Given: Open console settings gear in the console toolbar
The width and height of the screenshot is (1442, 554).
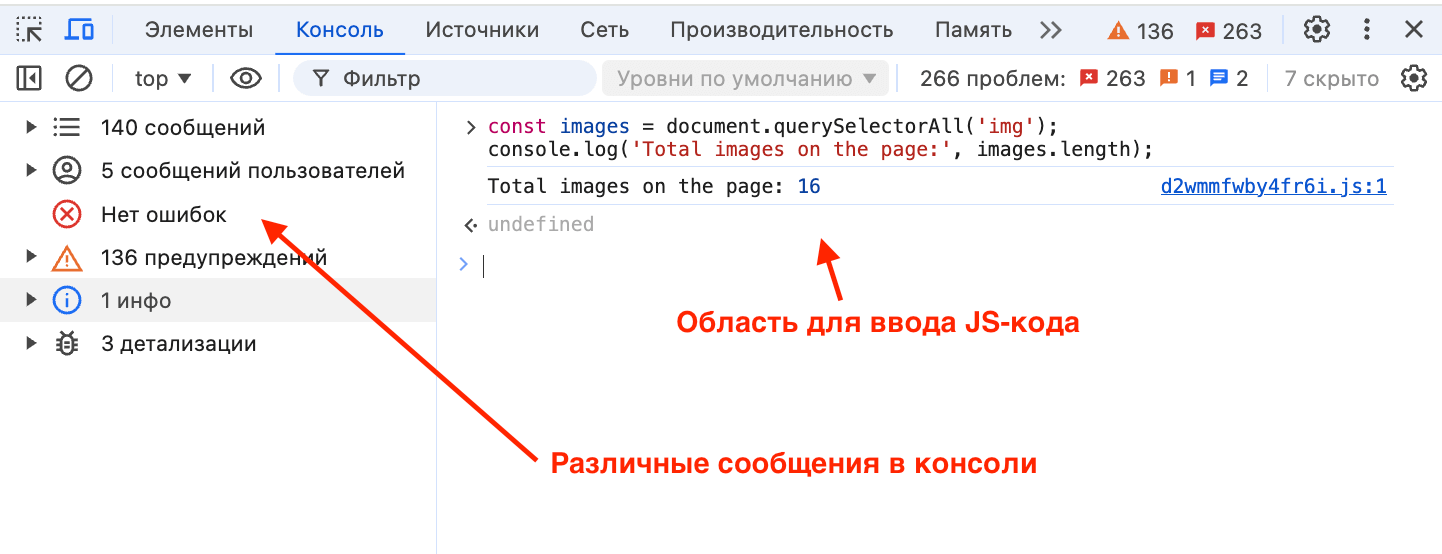Looking at the screenshot, I should coord(1413,78).
